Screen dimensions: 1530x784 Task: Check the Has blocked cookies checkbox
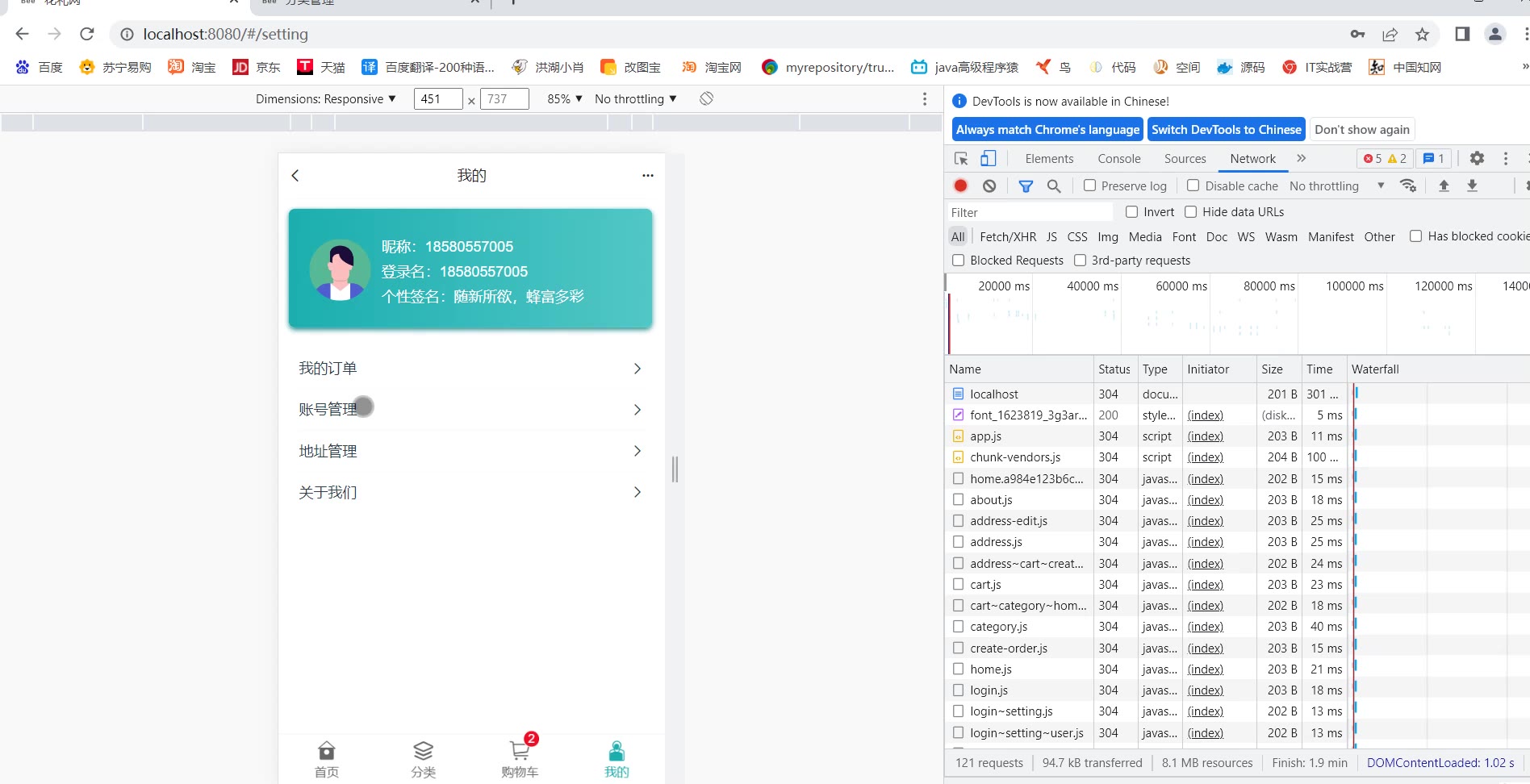[1415, 236]
